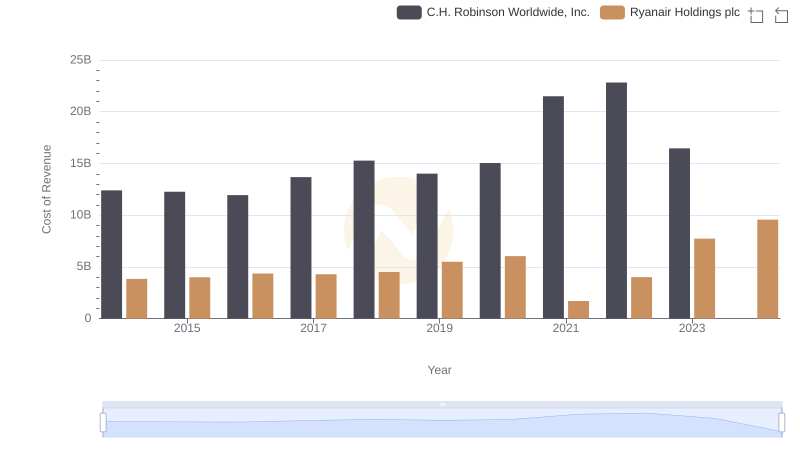
Task: Click the C.H. Robinson bar for 2018
Action: (x=364, y=240)
